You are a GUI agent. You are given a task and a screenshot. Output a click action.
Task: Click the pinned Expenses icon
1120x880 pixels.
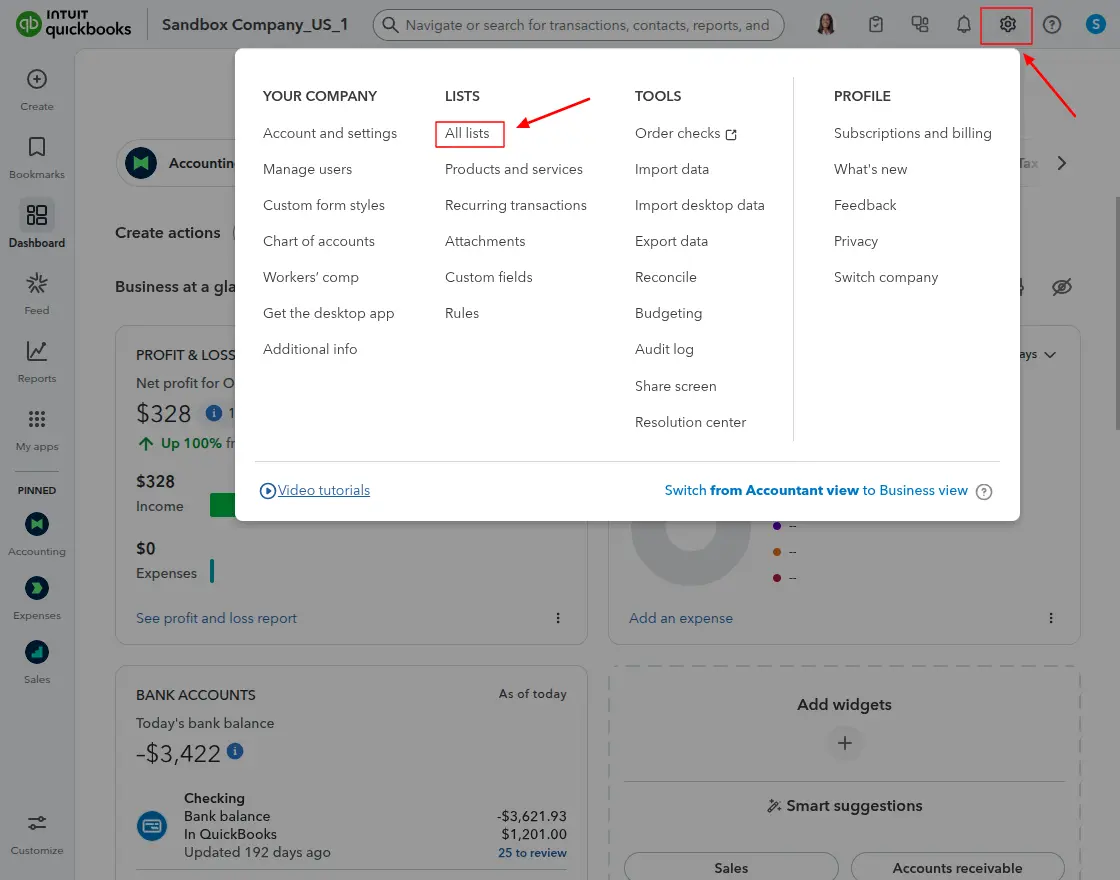37,588
